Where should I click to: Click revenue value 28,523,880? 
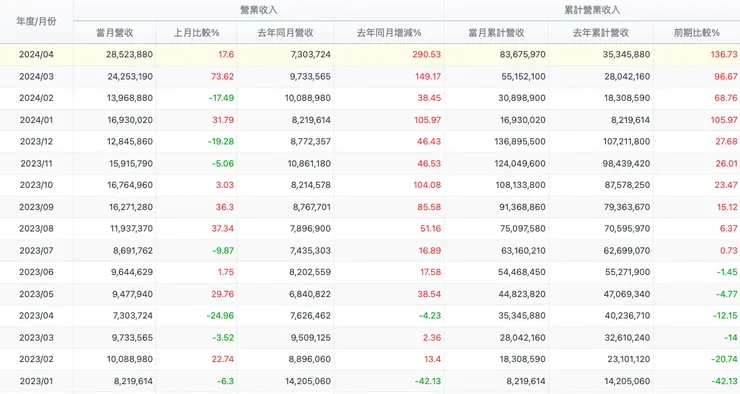[x=129, y=54]
